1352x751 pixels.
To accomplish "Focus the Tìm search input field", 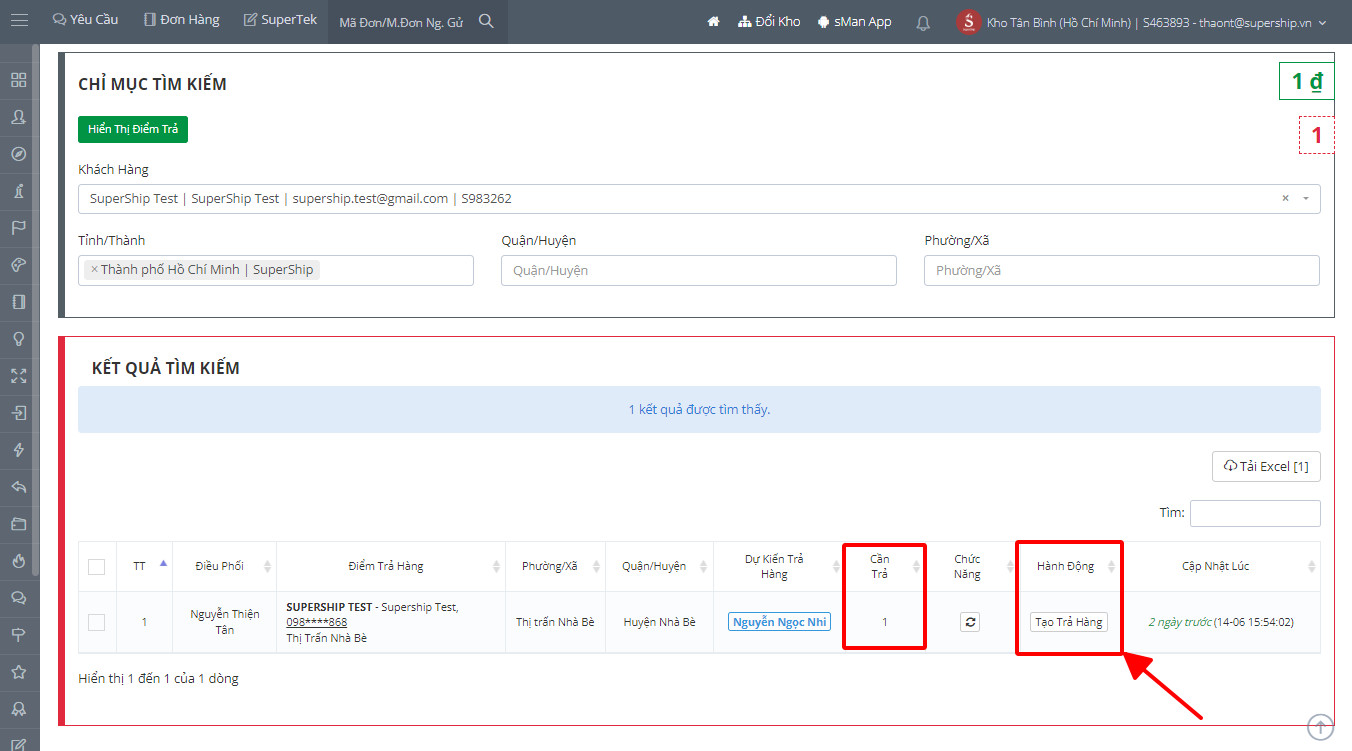I will pyautogui.click(x=1255, y=513).
